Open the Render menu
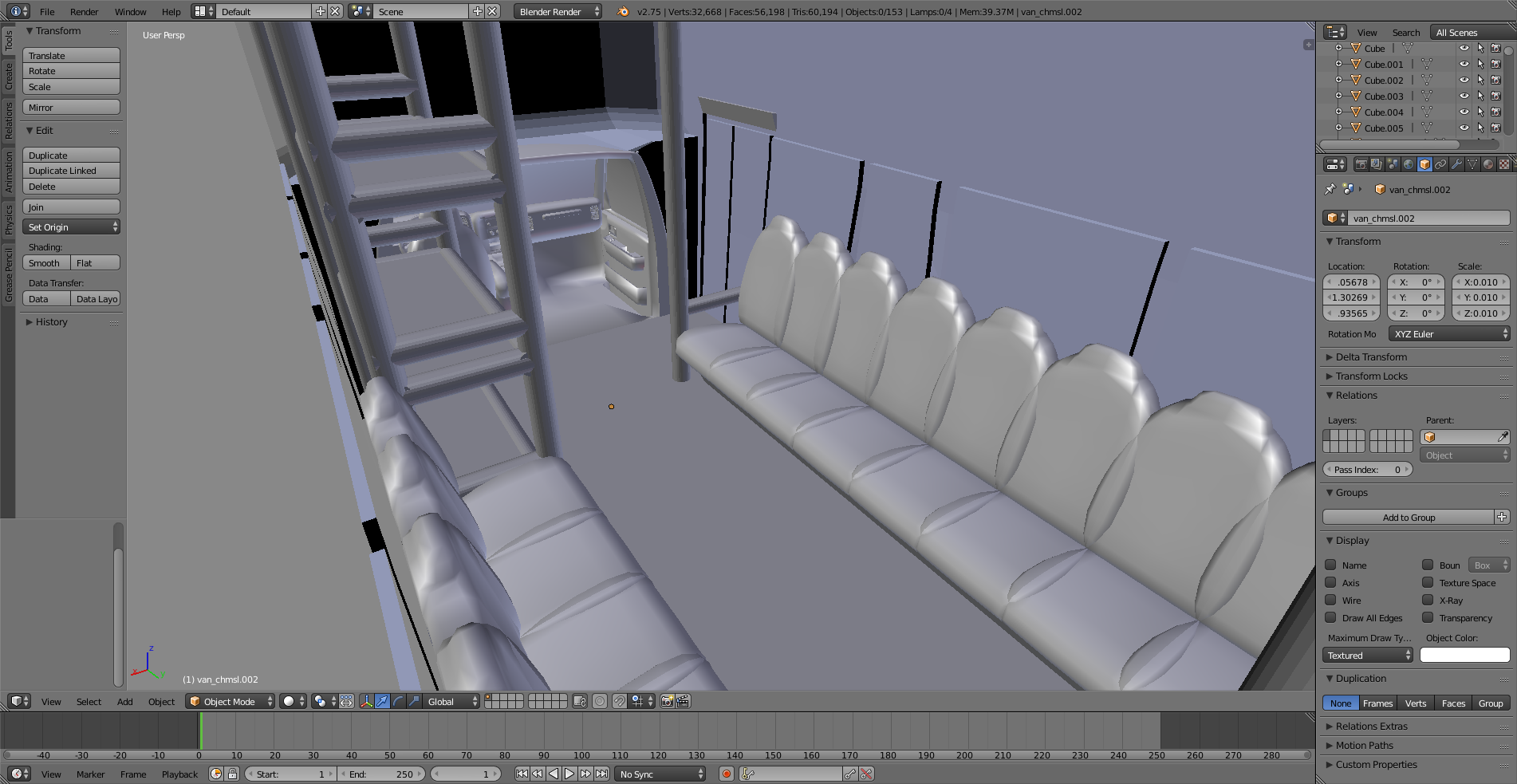The height and width of the screenshot is (784, 1517). (x=84, y=11)
